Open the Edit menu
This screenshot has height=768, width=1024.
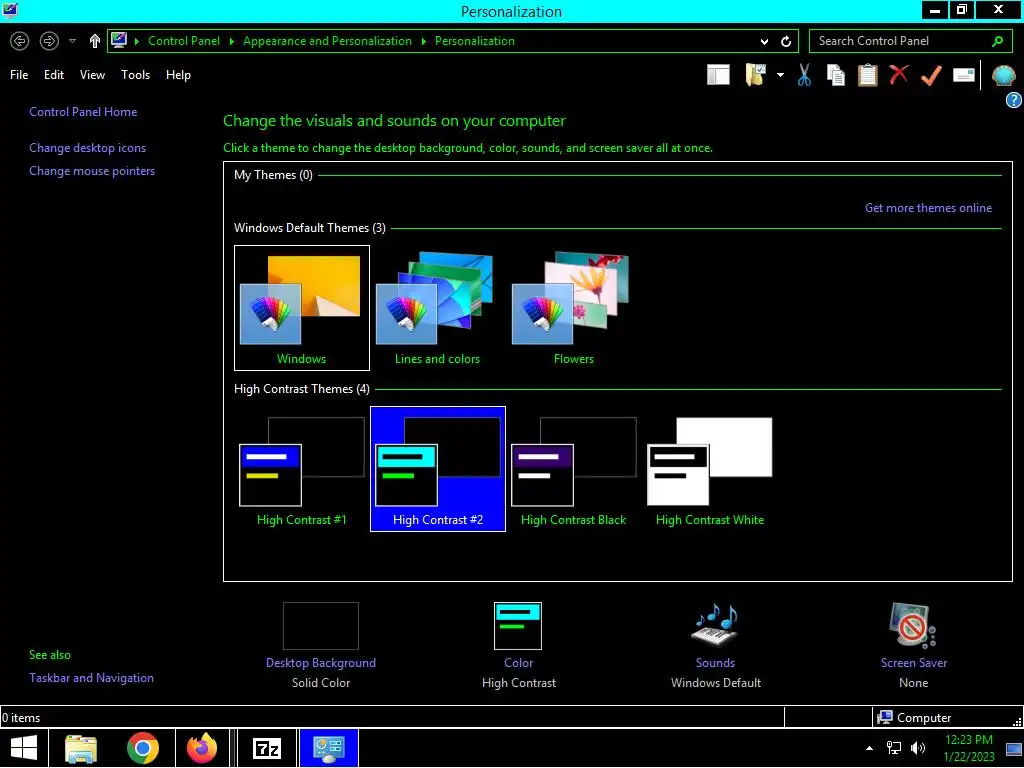54,75
